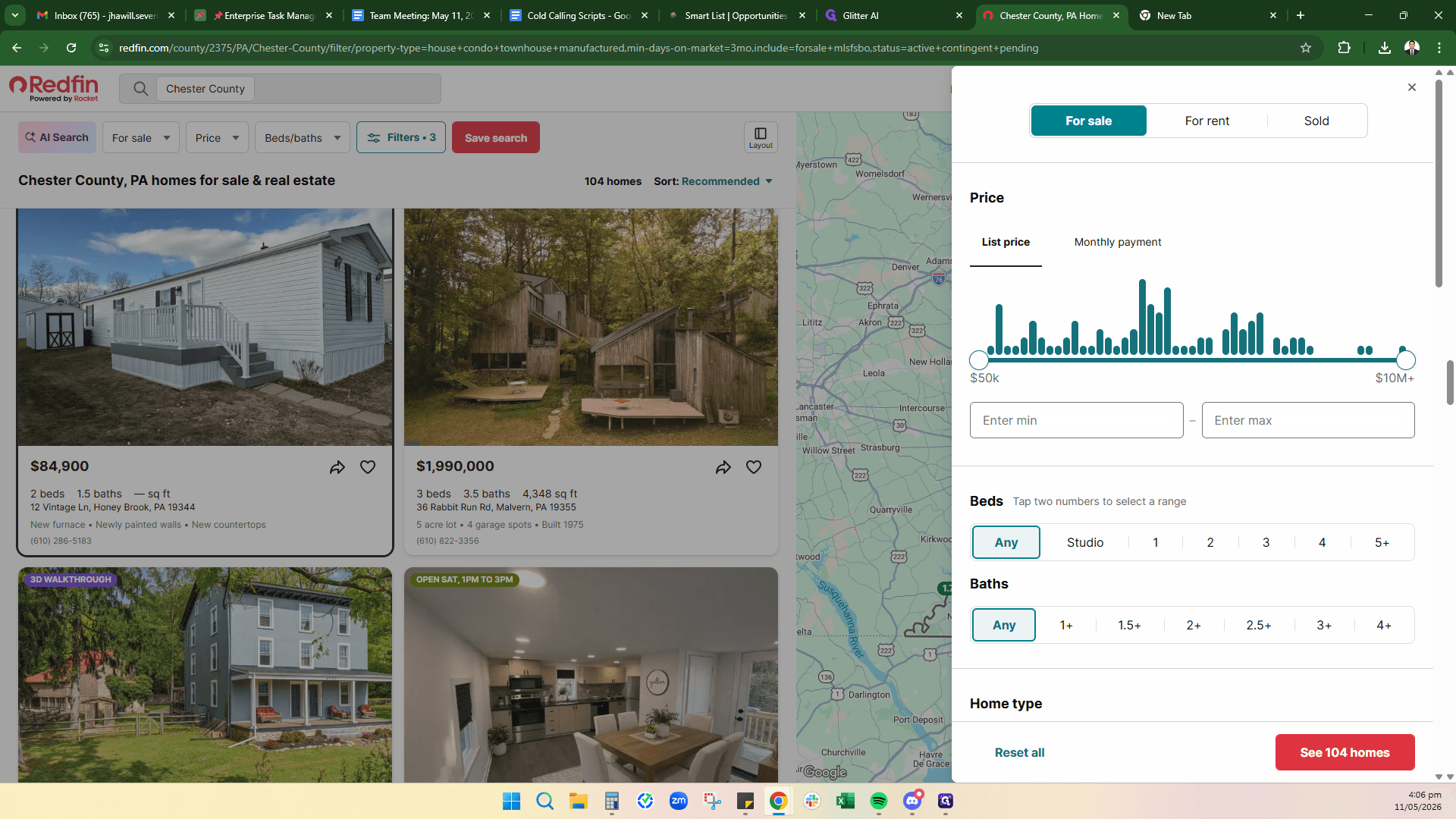The height and width of the screenshot is (819, 1456).
Task: Open the new browser tab plus button
Action: click(1301, 15)
